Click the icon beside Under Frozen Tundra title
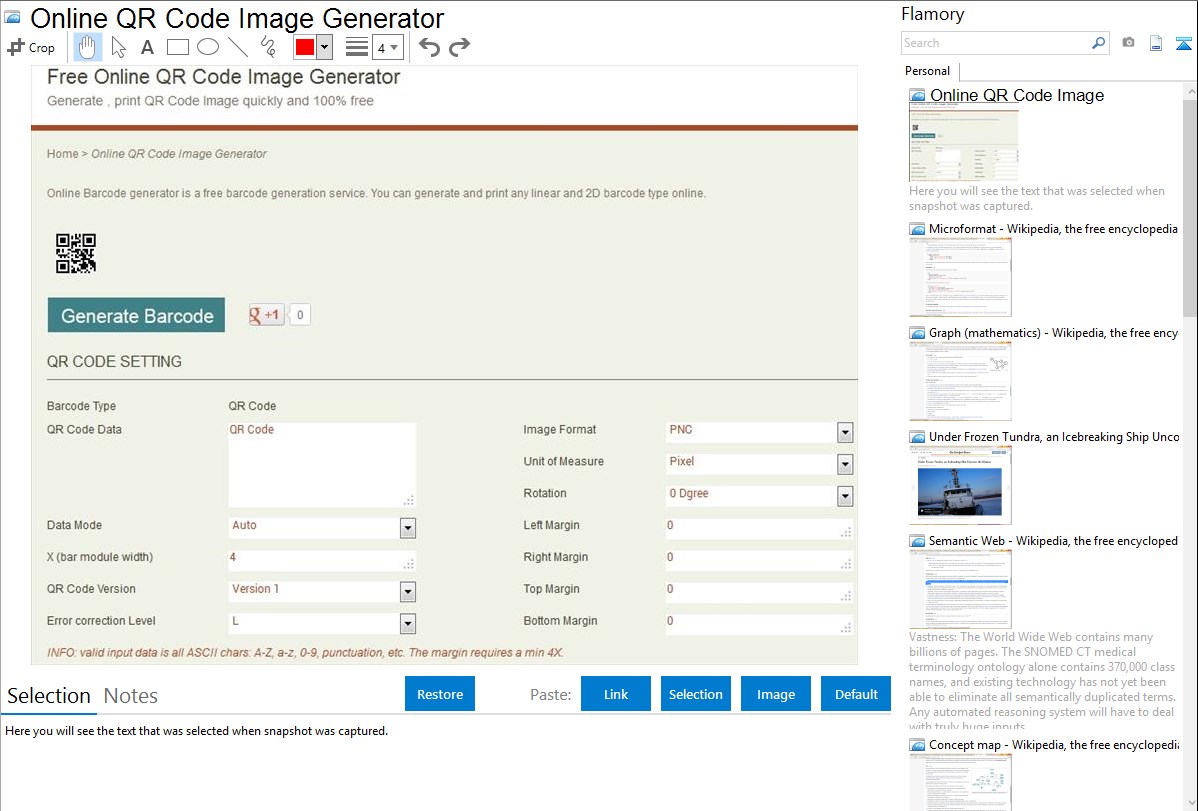Image resolution: width=1198 pixels, height=811 pixels. (917, 437)
